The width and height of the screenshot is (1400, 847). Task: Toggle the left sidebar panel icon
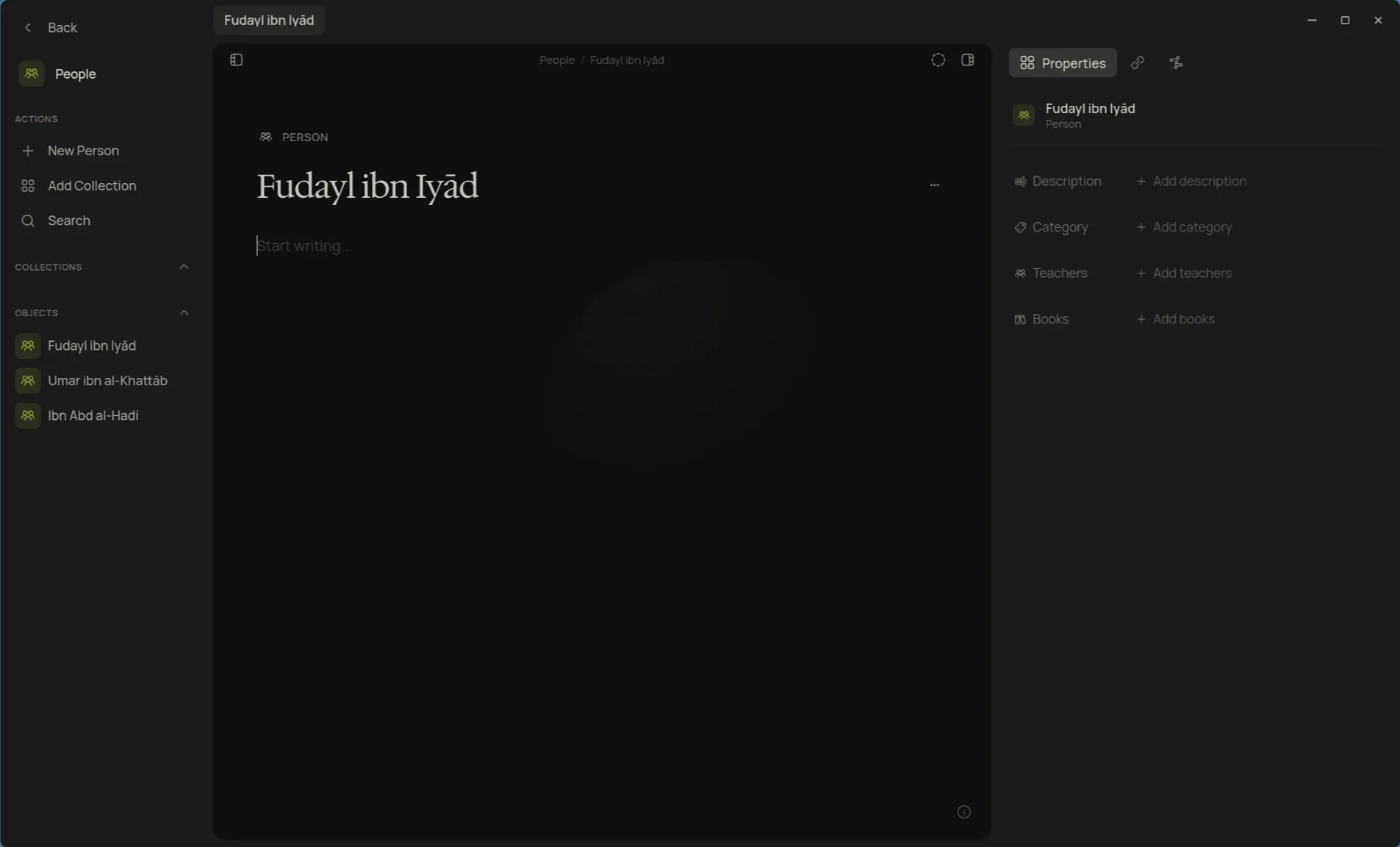(236, 60)
